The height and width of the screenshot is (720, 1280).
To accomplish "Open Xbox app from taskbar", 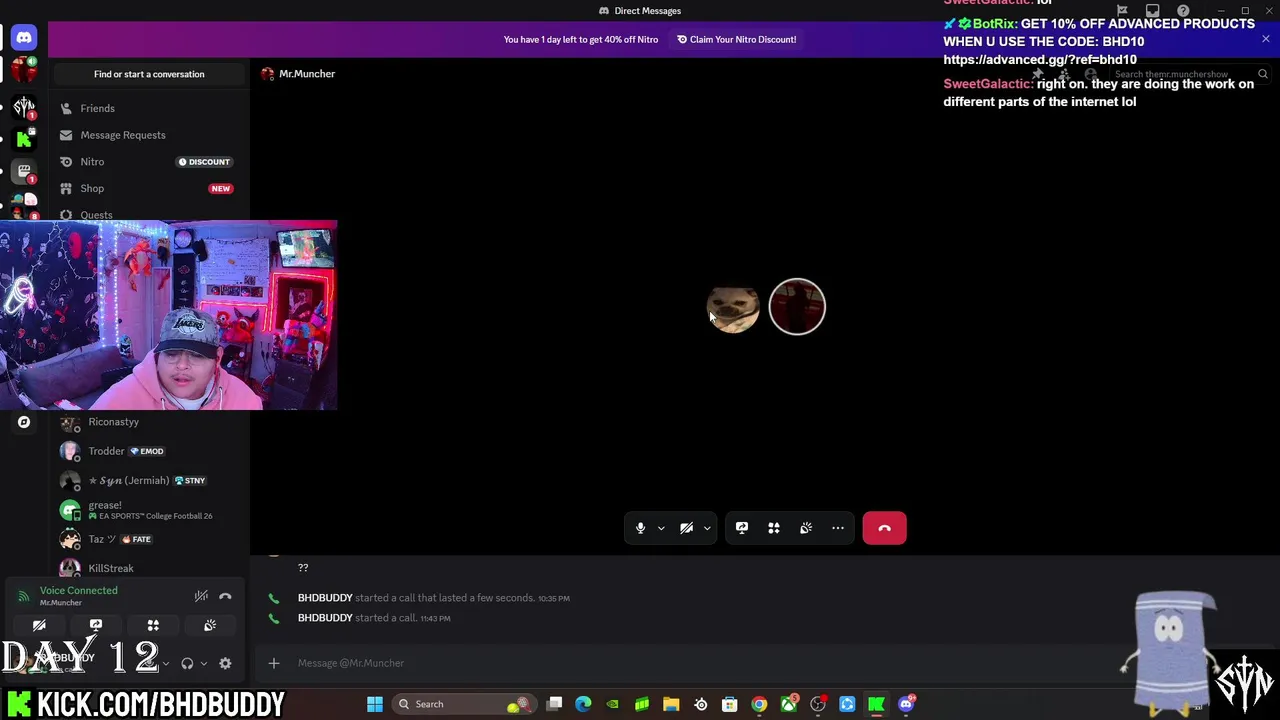I will coord(789,704).
